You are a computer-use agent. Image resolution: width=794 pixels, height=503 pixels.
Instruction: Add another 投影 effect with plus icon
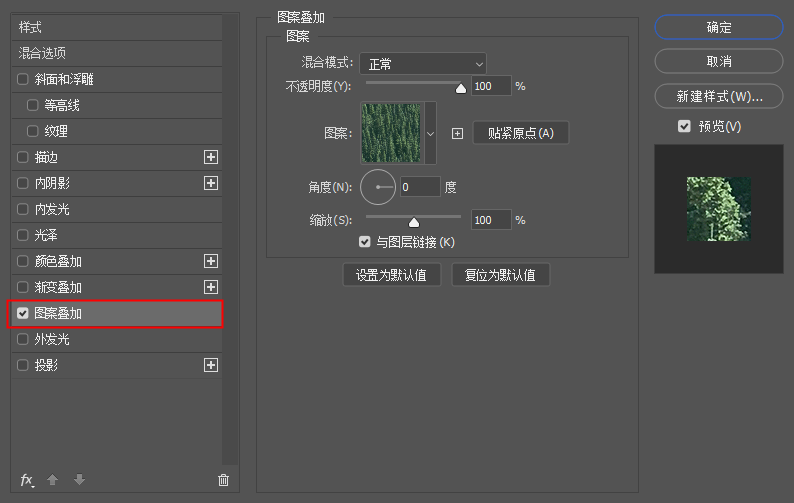pyautogui.click(x=211, y=365)
